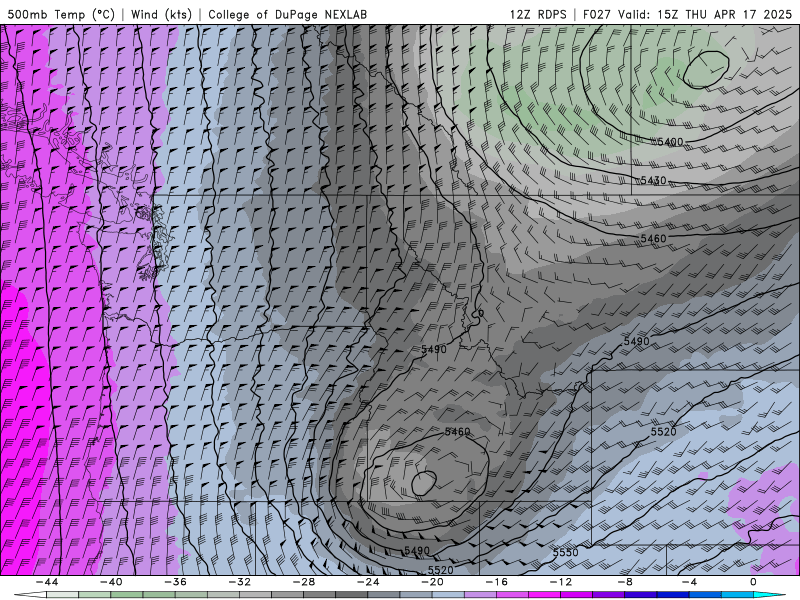800x600 pixels.
Task: Click the -4 colorbar tick label
Action: [689, 582]
